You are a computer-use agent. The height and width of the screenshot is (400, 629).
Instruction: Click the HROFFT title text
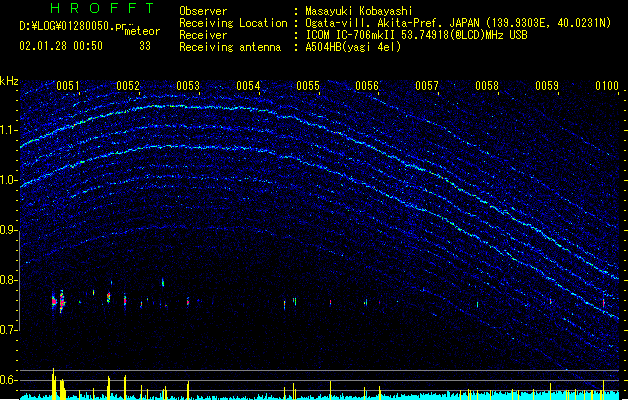(x=102, y=8)
